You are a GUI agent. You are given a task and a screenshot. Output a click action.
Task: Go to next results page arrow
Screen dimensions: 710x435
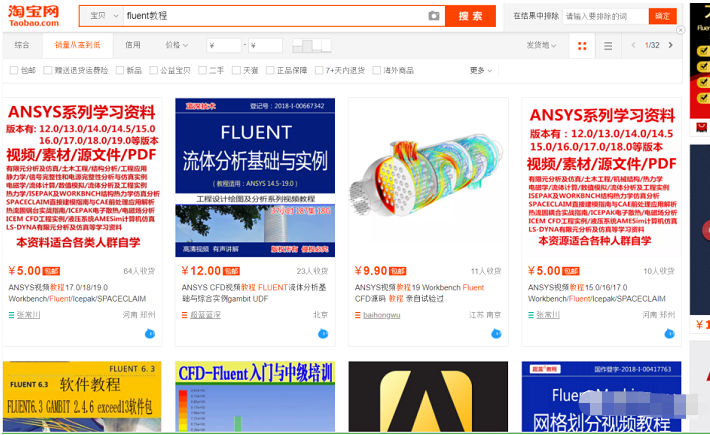(671, 45)
